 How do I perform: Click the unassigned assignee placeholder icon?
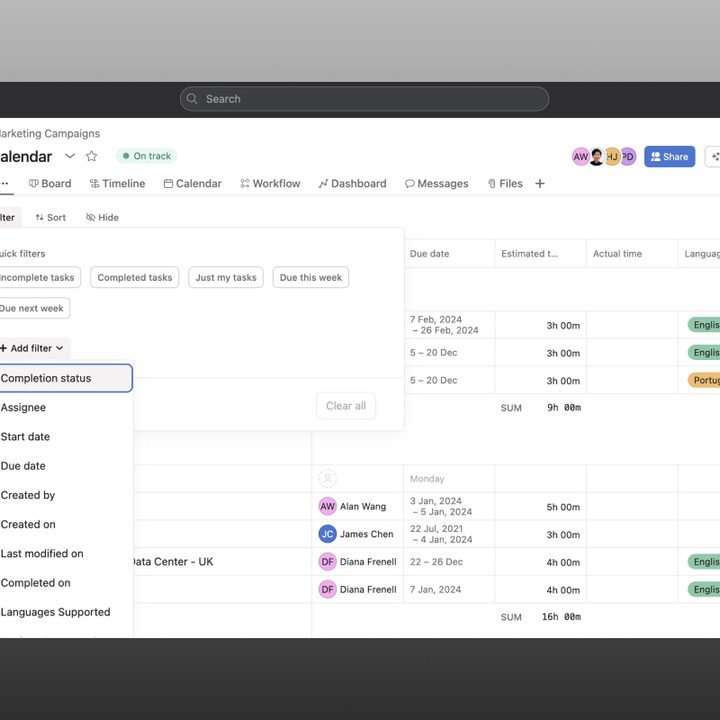pyautogui.click(x=327, y=478)
